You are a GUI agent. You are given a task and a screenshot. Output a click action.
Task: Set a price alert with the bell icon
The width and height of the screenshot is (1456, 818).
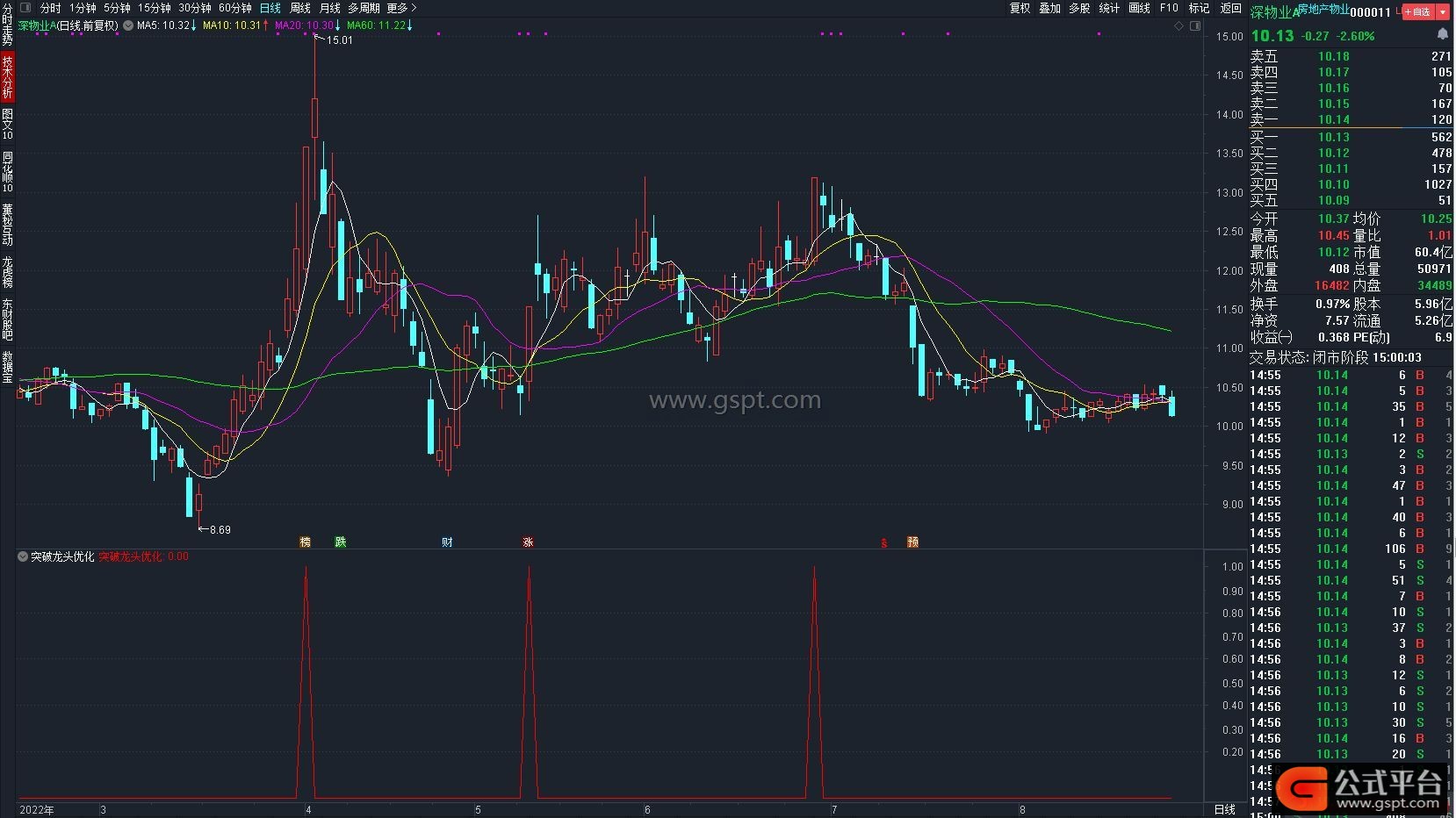point(1442,34)
